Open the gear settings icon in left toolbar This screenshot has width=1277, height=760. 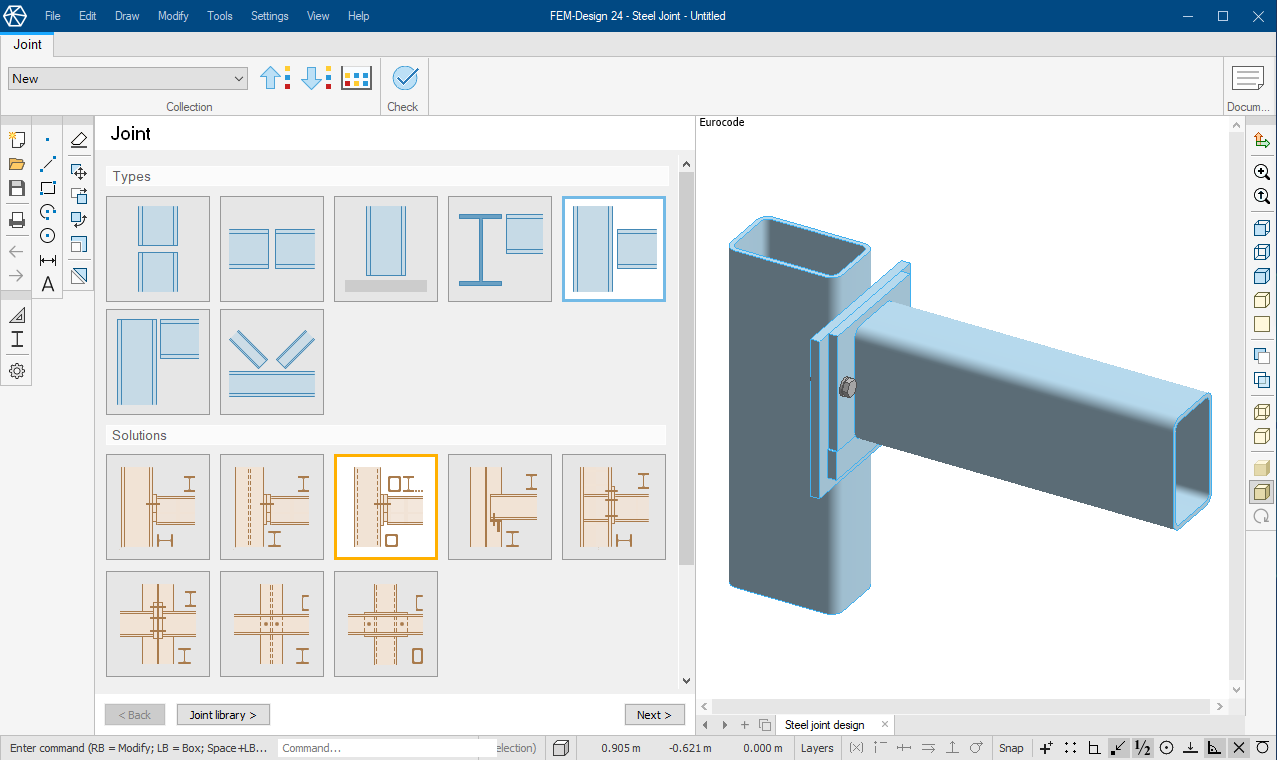tap(17, 371)
